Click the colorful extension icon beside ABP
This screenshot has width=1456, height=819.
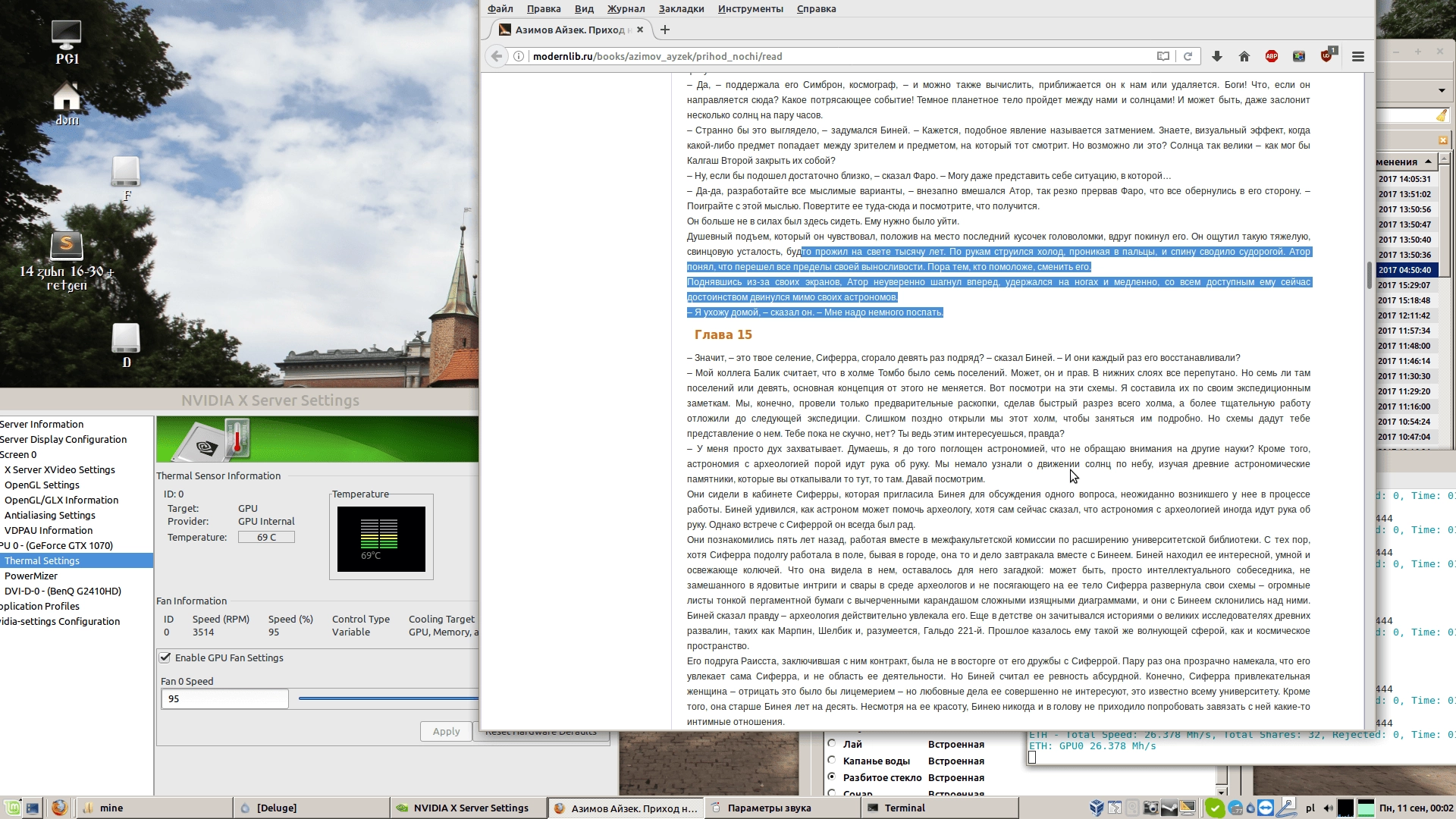coord(1299,56)
